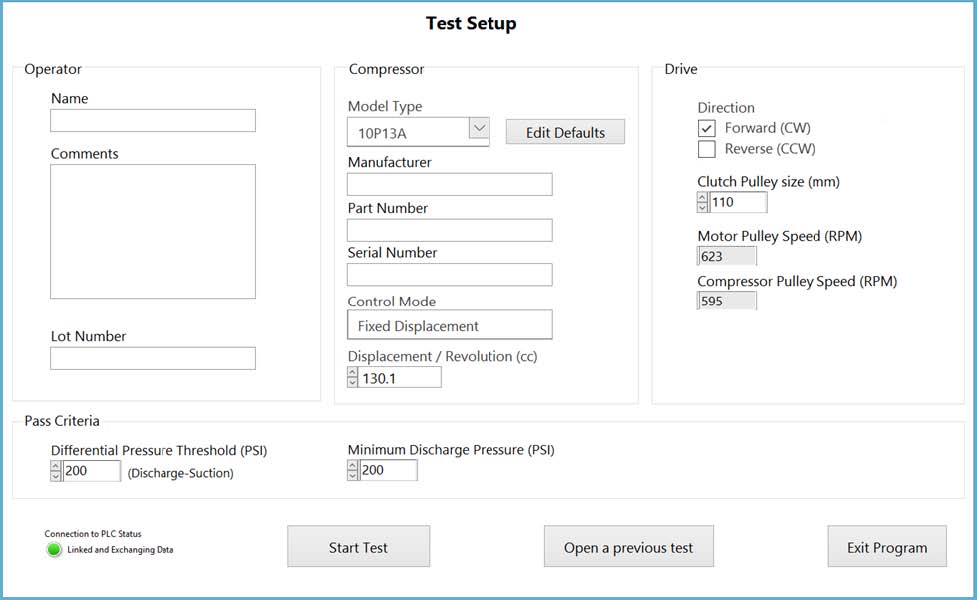Click the Lot Number field

153,358
